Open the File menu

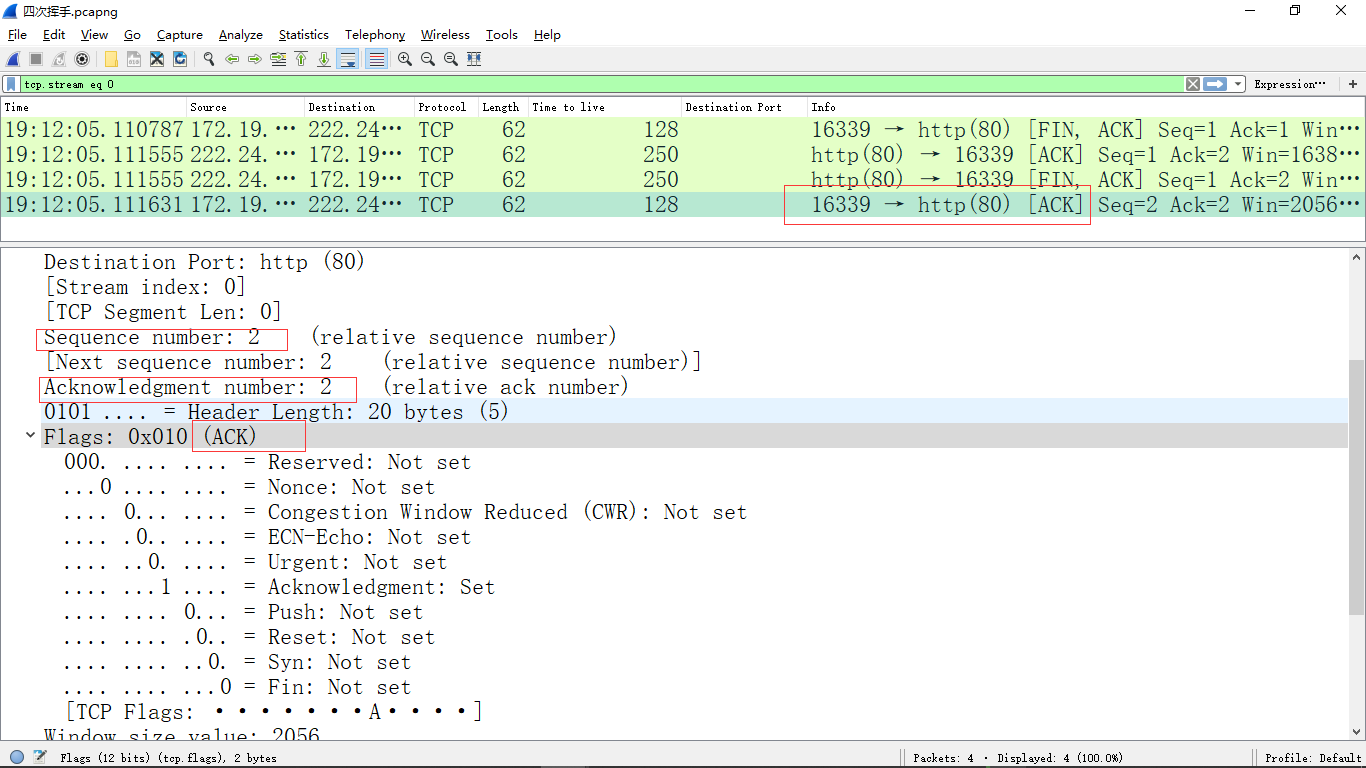[x=17, y=34]
